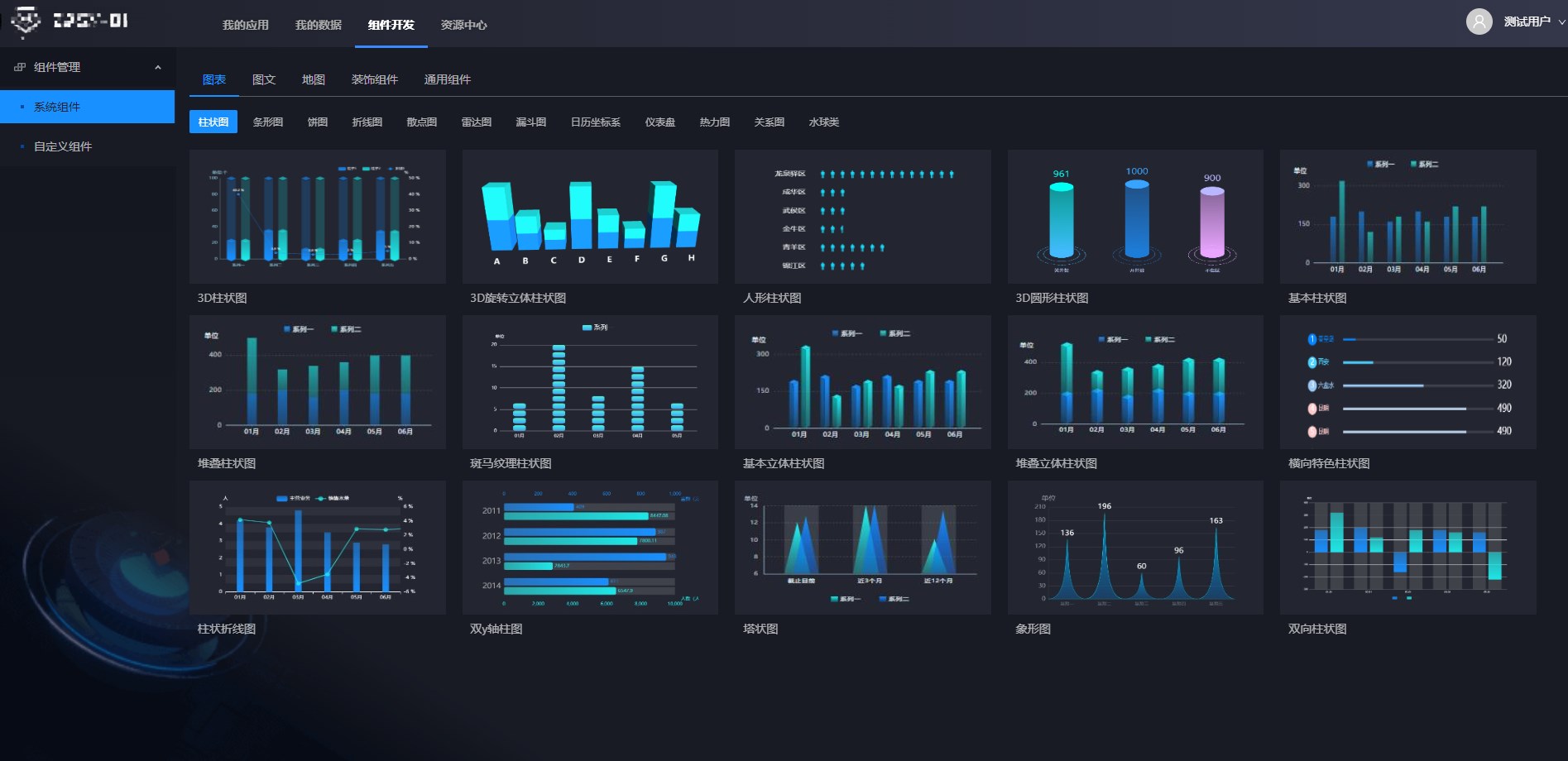The image size is (1568, 761).
Task: Switch to the 图表 tab
Action: pyautogui.click(x=214, y=79)
